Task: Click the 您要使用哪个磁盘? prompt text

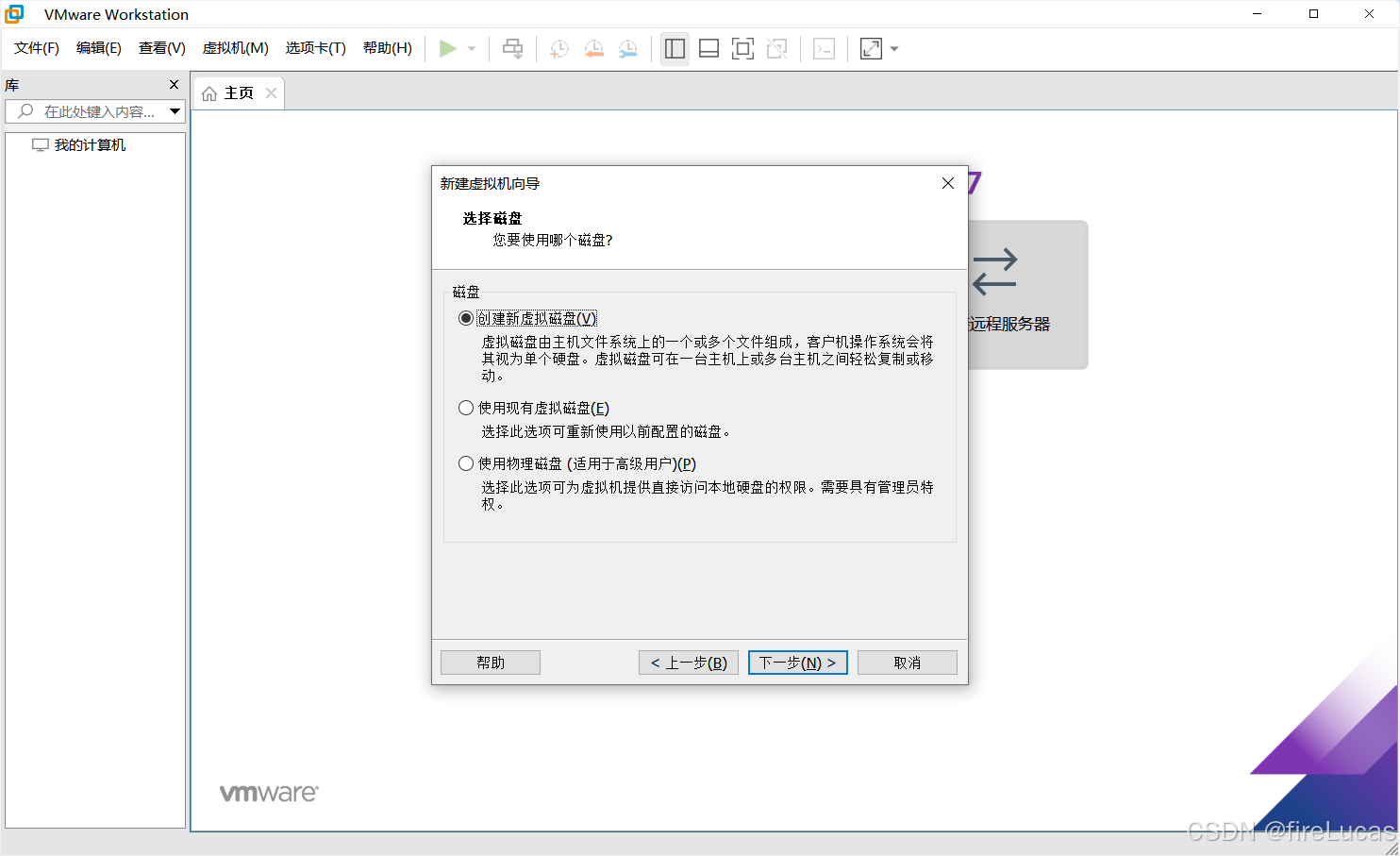Action: pos(553,241)
